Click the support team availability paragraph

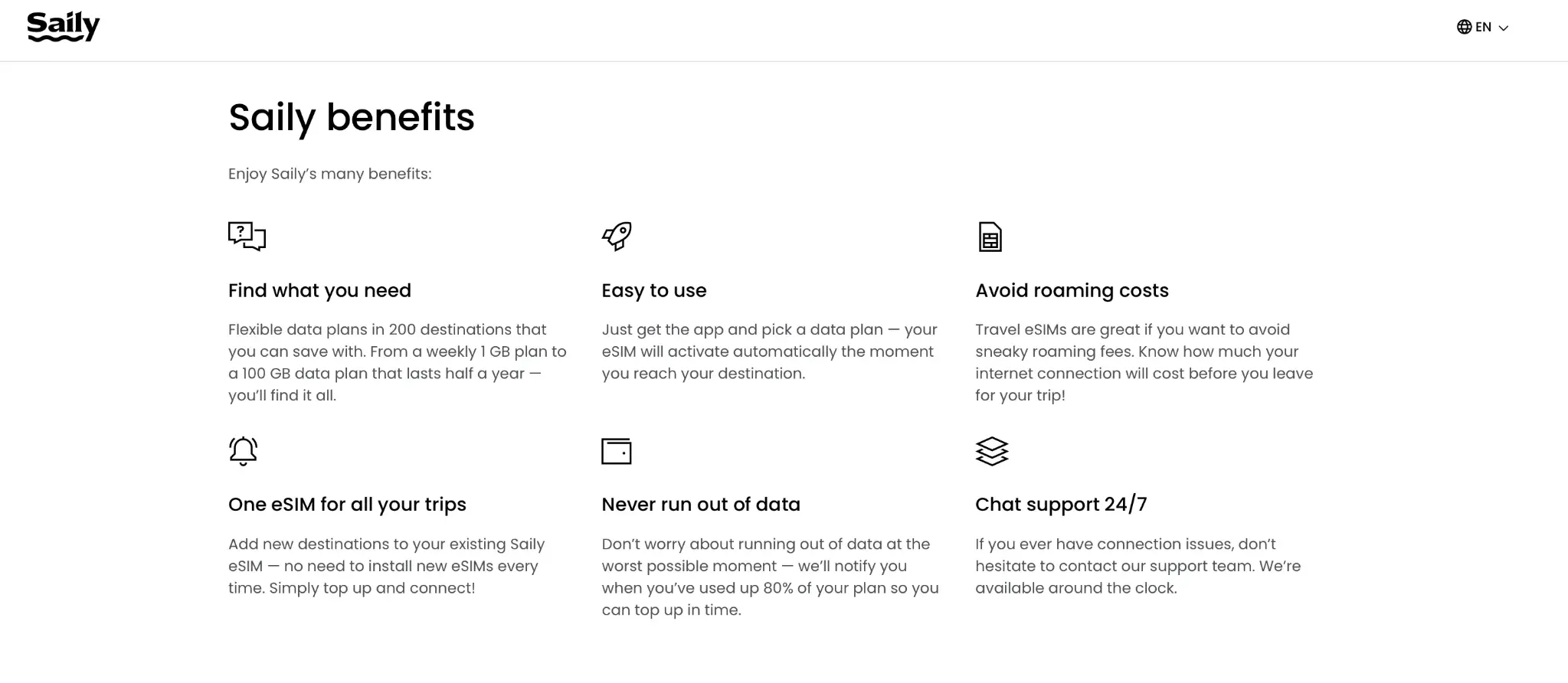[1138, 566]
